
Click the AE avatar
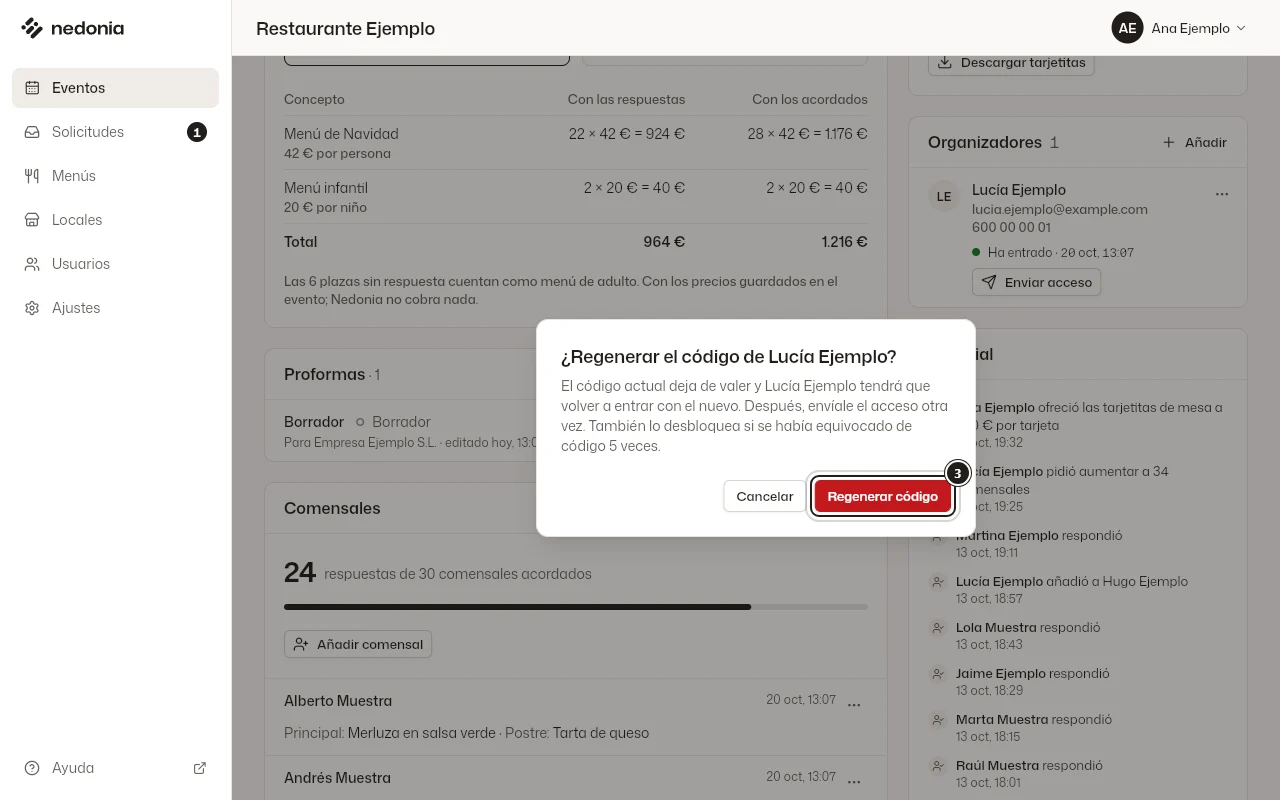(1127, 28)
